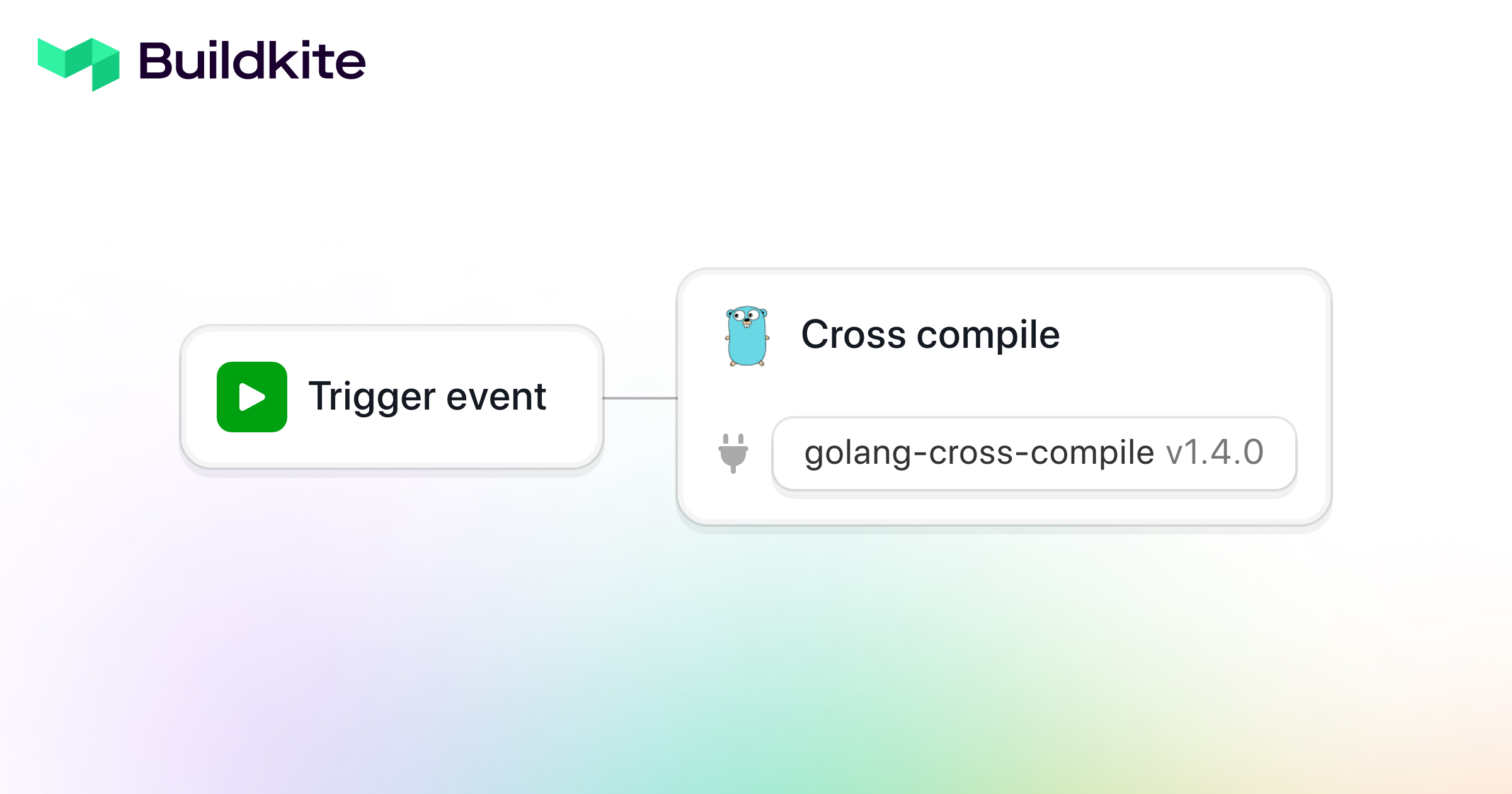Click the green play icon
The image size is (1512, 794).
click(x=252, y=397)
